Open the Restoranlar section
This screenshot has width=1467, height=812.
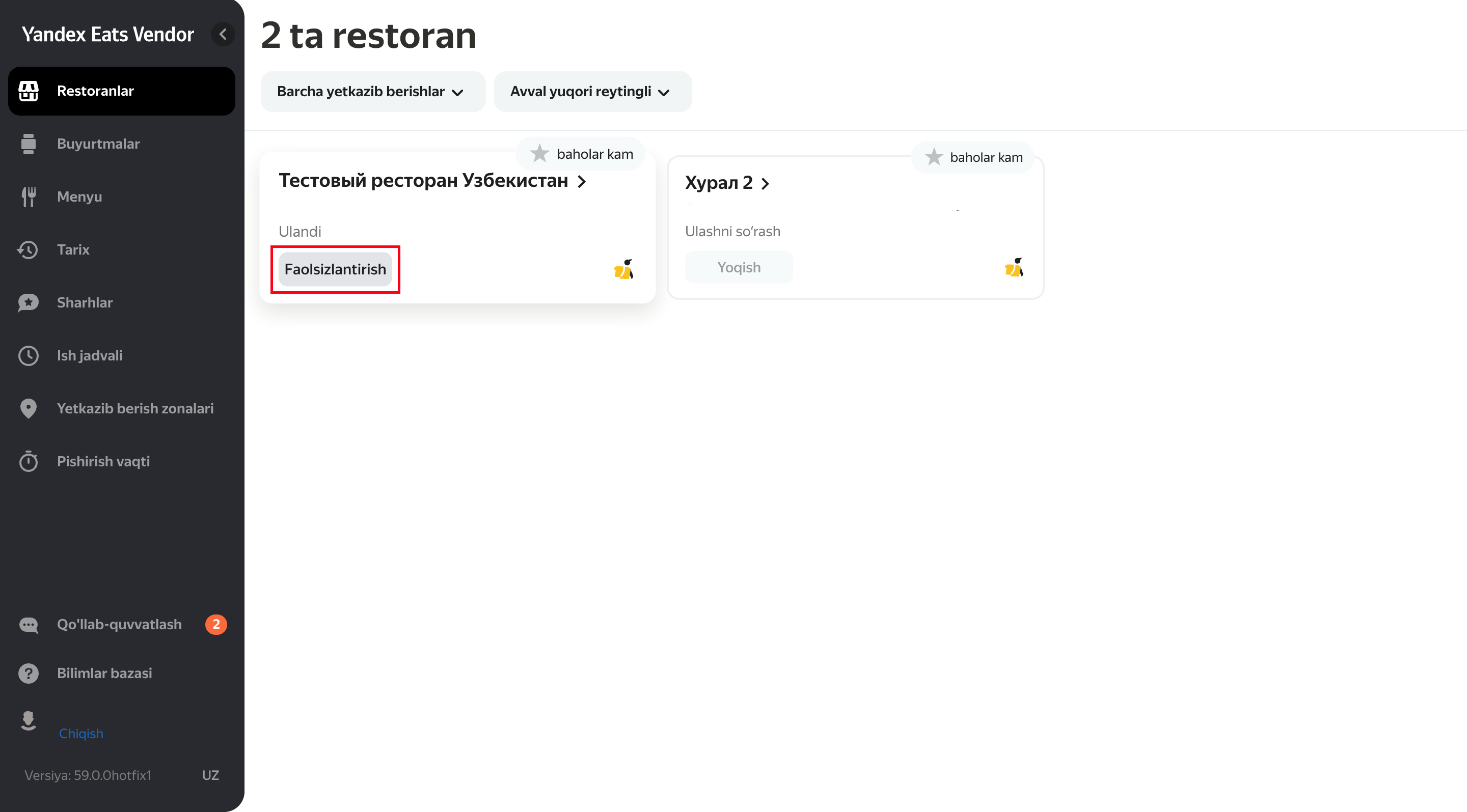[121, 91]
